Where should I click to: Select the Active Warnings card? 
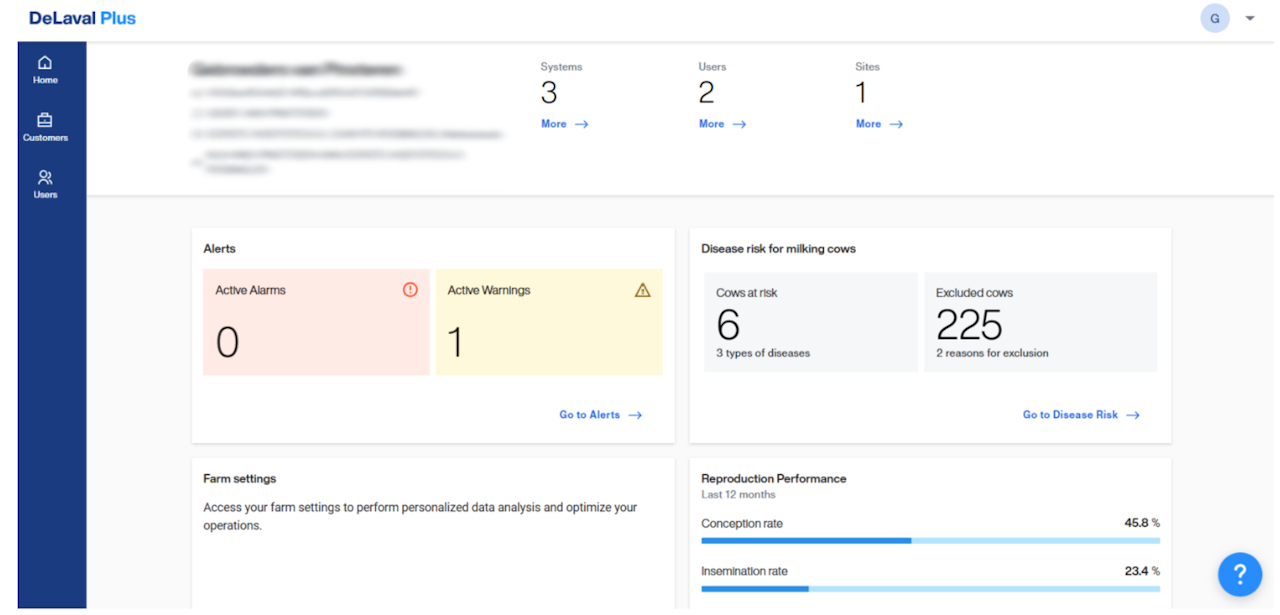click(x=549, y=322)
